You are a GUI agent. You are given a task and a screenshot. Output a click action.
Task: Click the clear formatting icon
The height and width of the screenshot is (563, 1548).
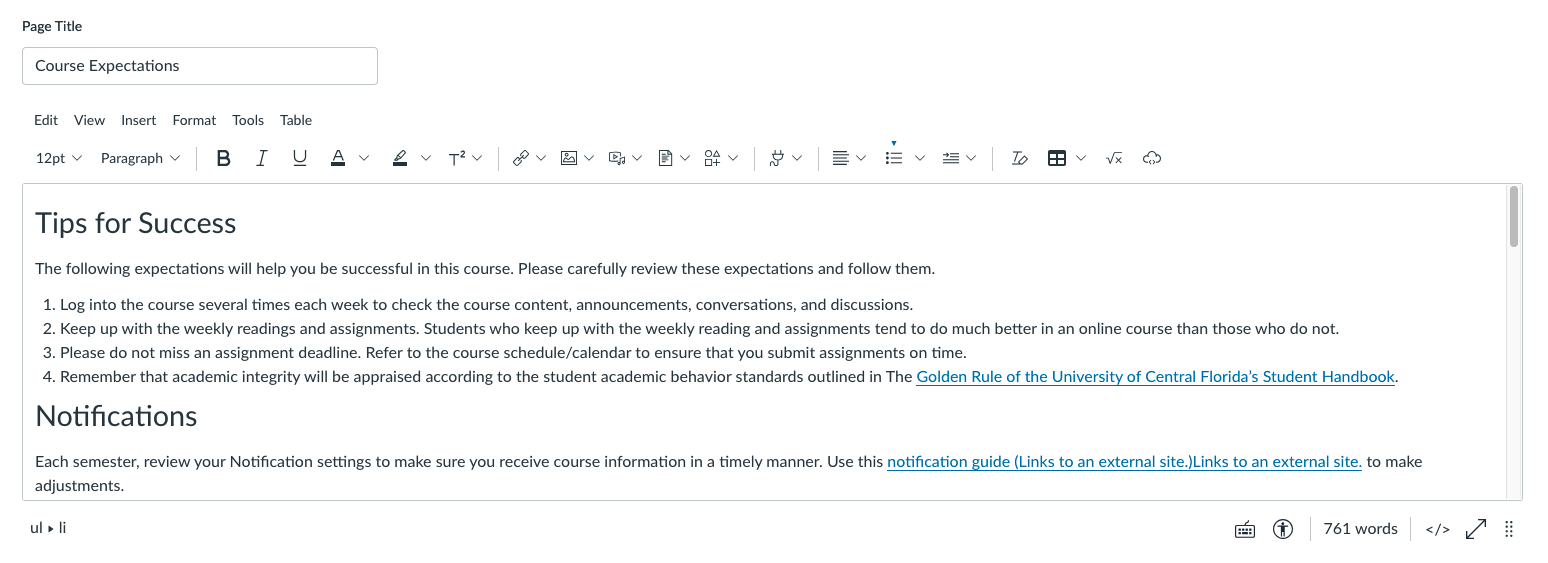(x=1019, y=158)
